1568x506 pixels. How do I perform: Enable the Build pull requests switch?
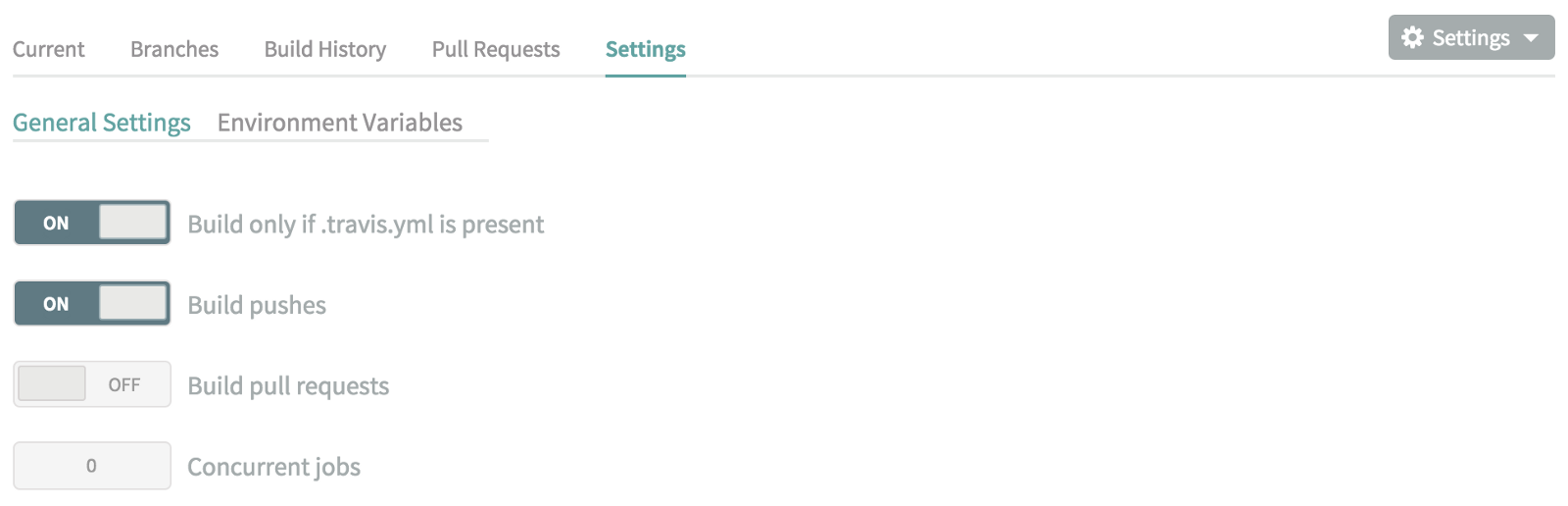coord(92,384)
